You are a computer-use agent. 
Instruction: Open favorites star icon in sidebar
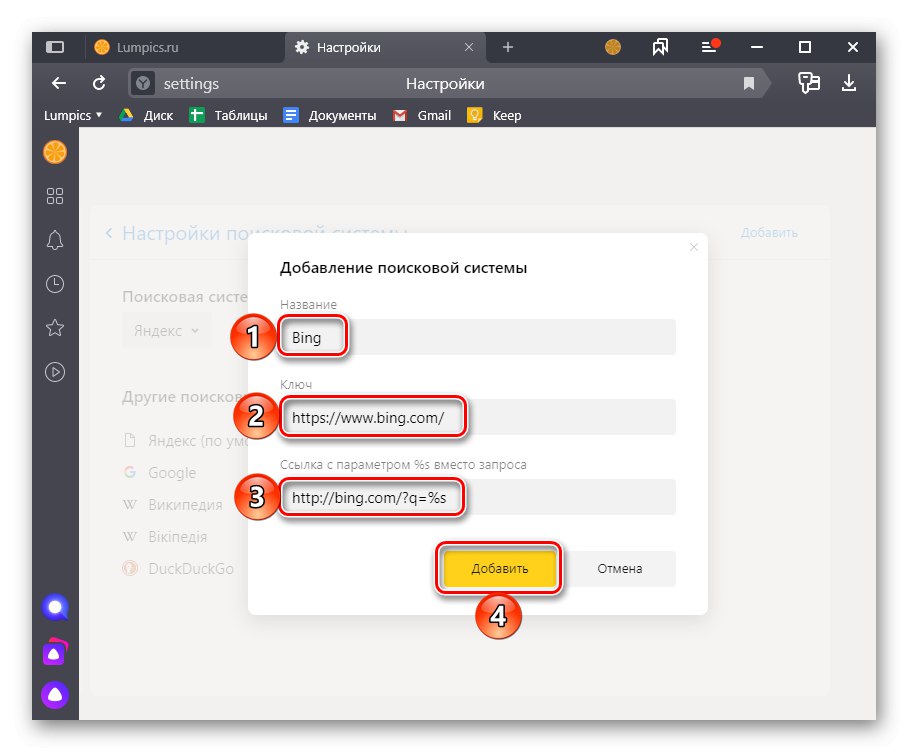55,328
